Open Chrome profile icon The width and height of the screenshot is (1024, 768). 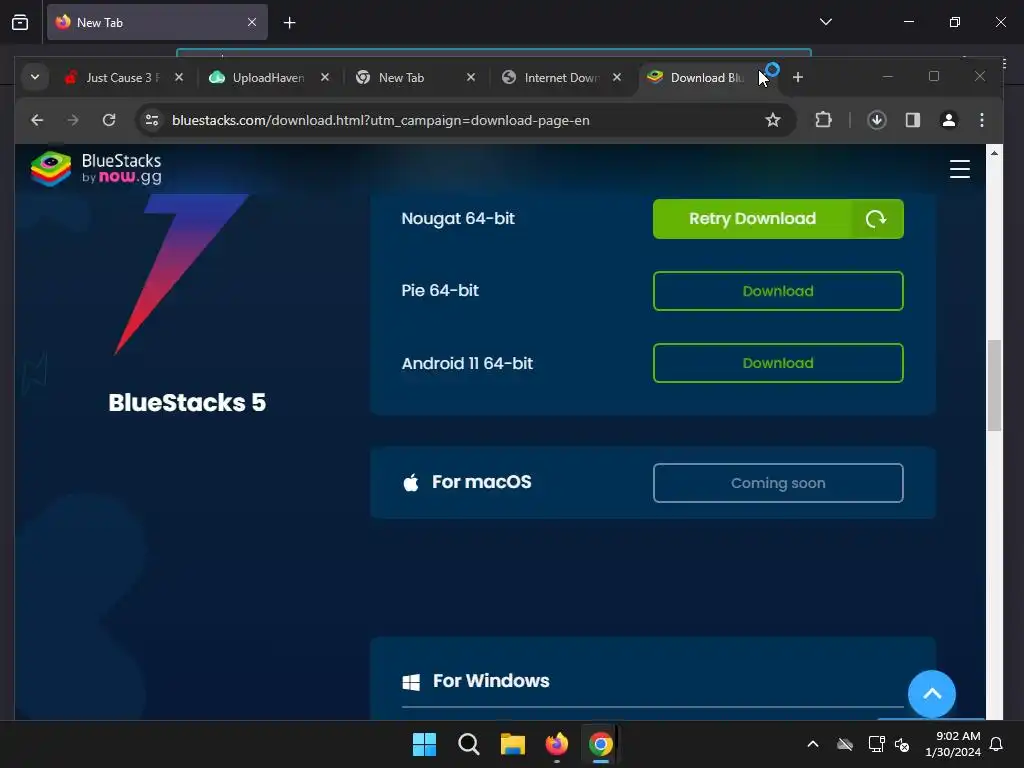tap(948, 120)
